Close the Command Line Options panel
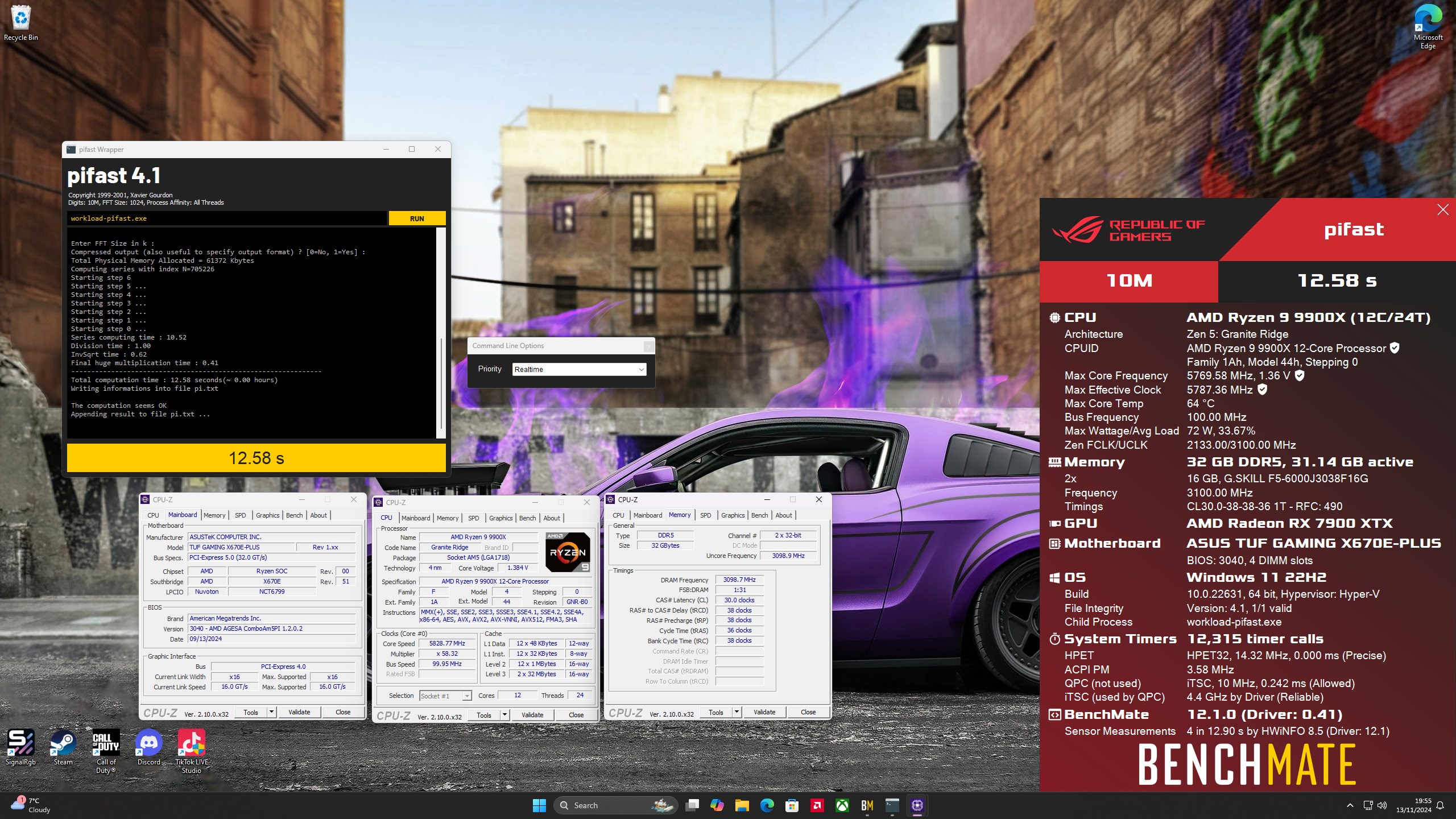Image resolution: width=1456 pixels, height=819 pixels. pyautogui.click(x=648, y=346)
